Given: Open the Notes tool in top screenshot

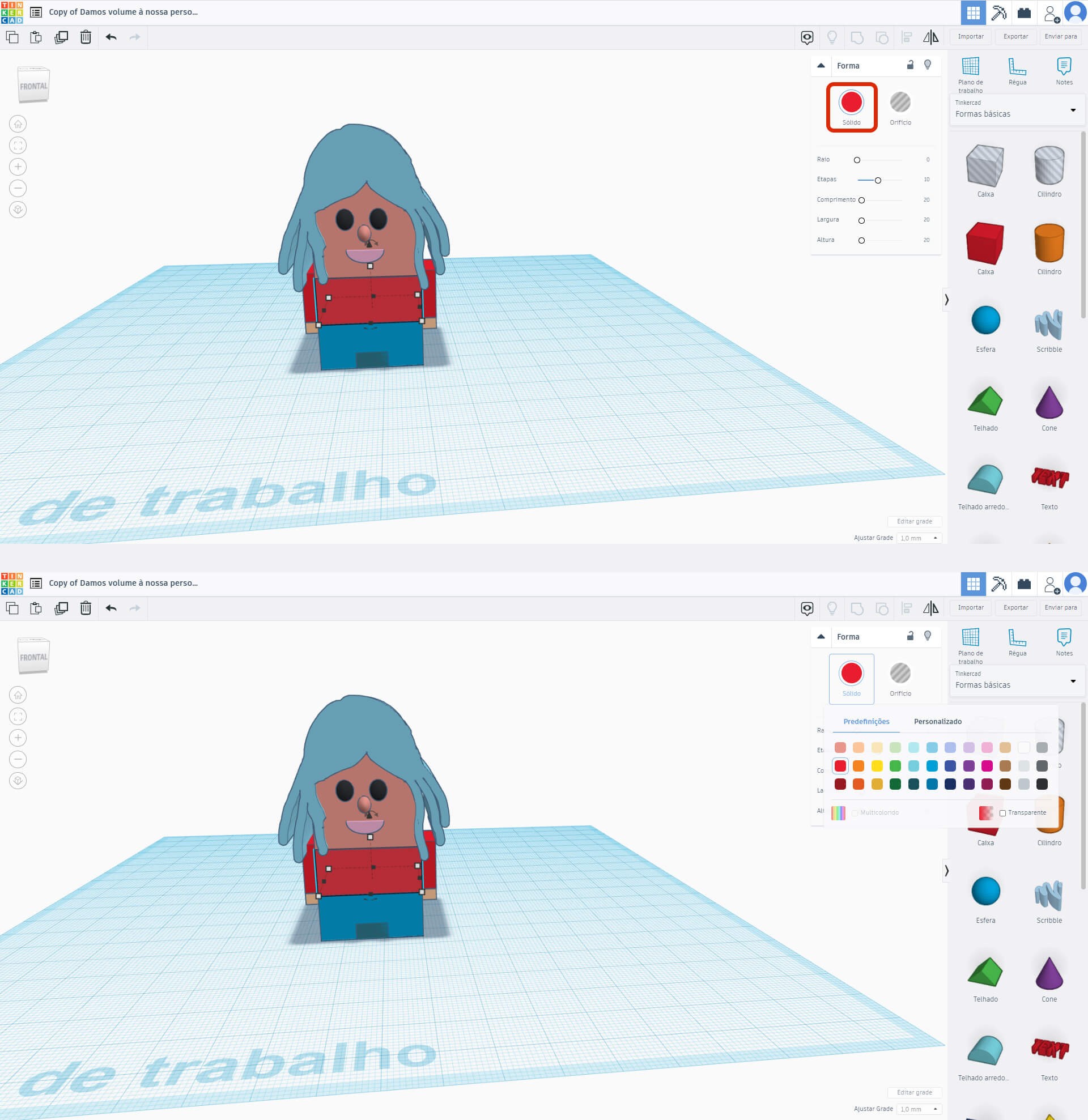Looking at the screenshot, I should click(1064, 71).
